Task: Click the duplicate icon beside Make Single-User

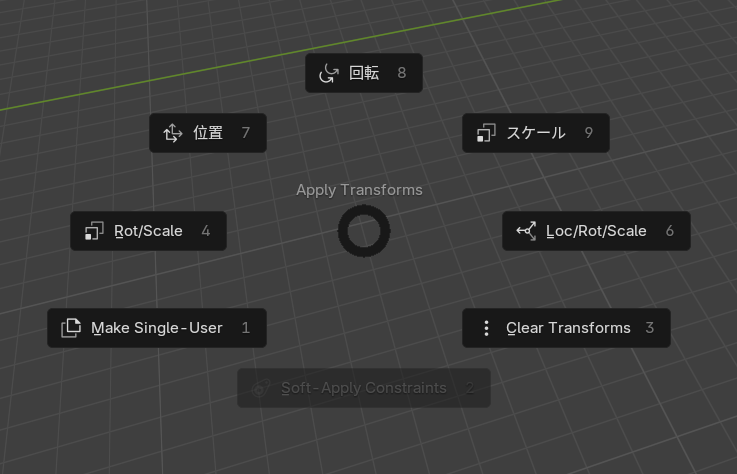Action: click(x=71, y=328)
